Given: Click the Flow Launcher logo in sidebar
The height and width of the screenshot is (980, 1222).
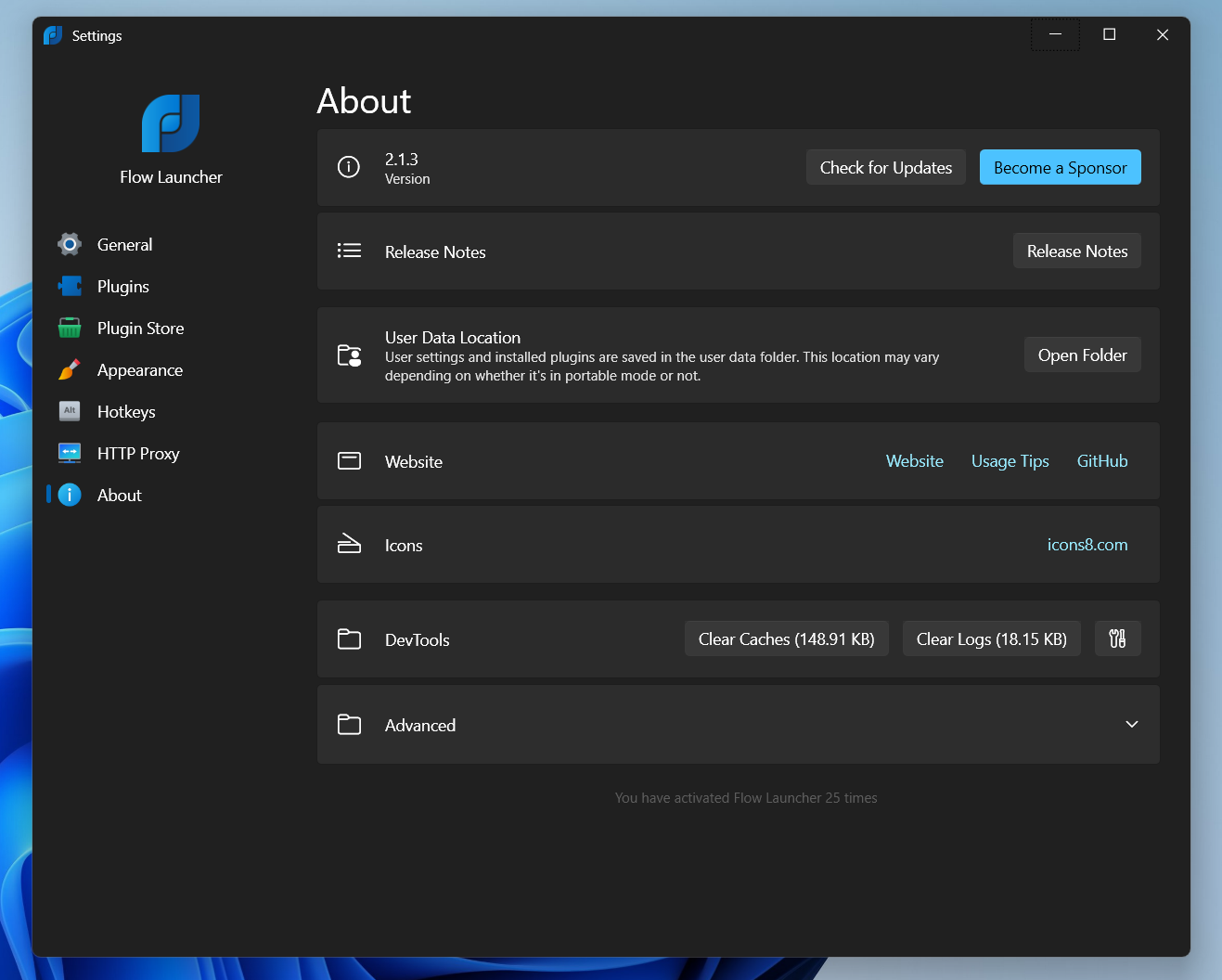Looking at the screenshot, I should [171, 123].
